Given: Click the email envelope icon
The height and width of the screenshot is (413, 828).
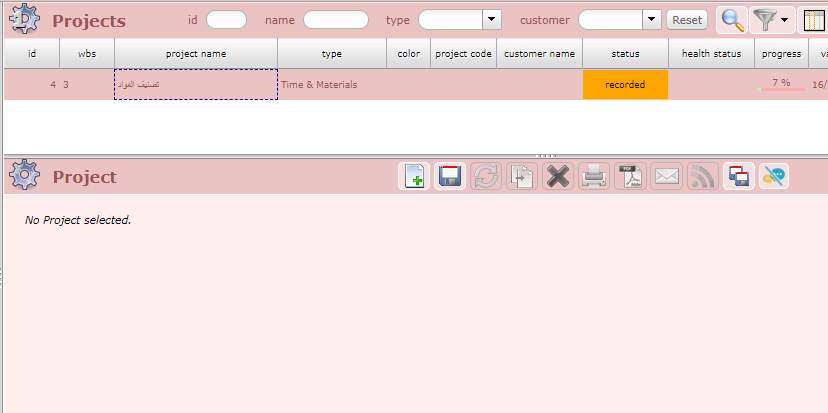Looking at the screenshot, I should tap(666, 177).
